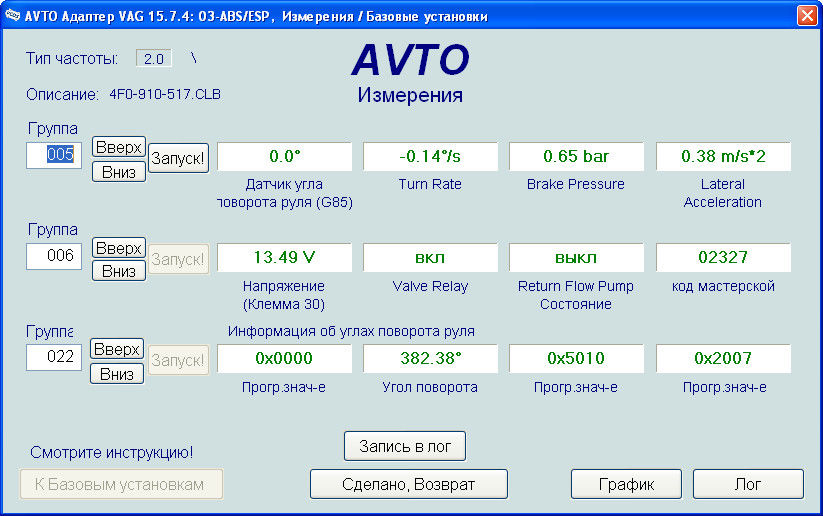Click Вниз next to group 006
823x516 pixels.
click(x=119, y=271)
